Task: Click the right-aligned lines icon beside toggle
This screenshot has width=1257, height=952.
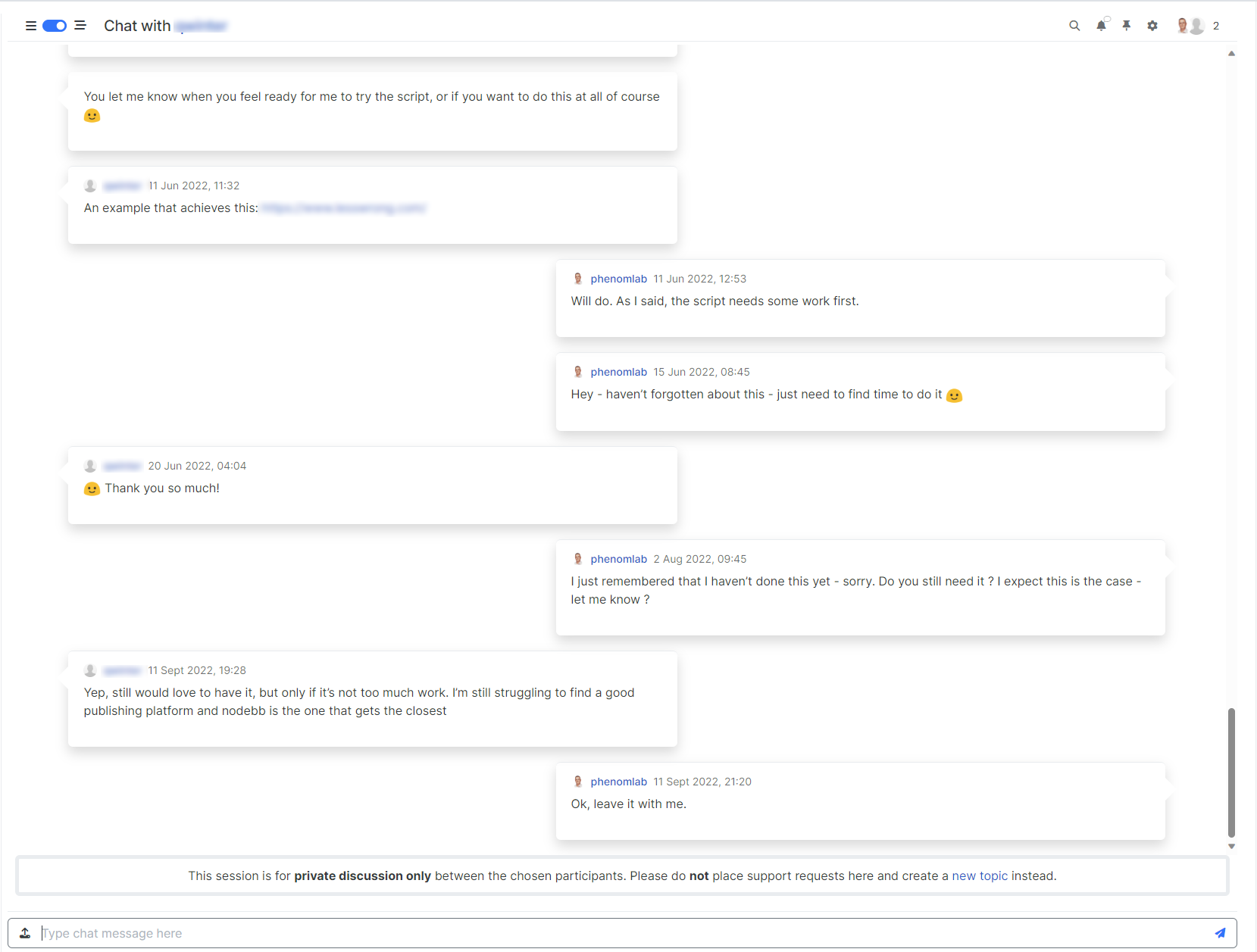Action: coord(80,26)
